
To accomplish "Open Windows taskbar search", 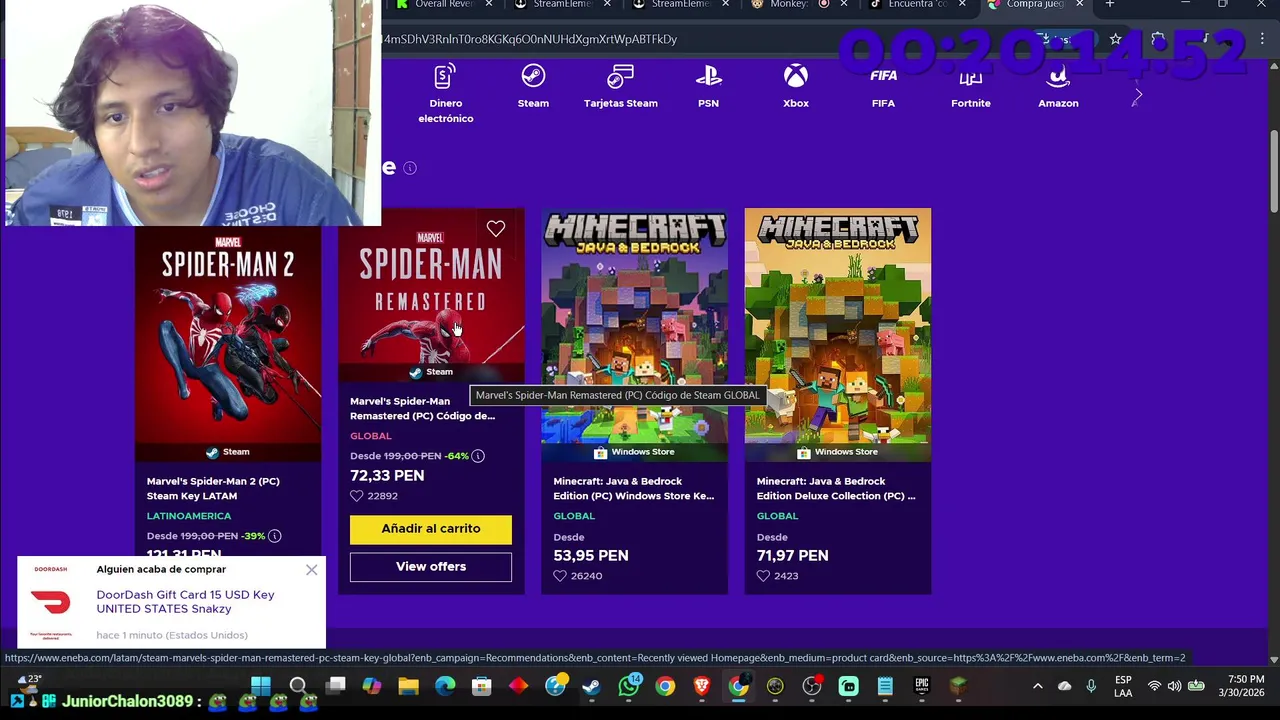I will (298, 686).
